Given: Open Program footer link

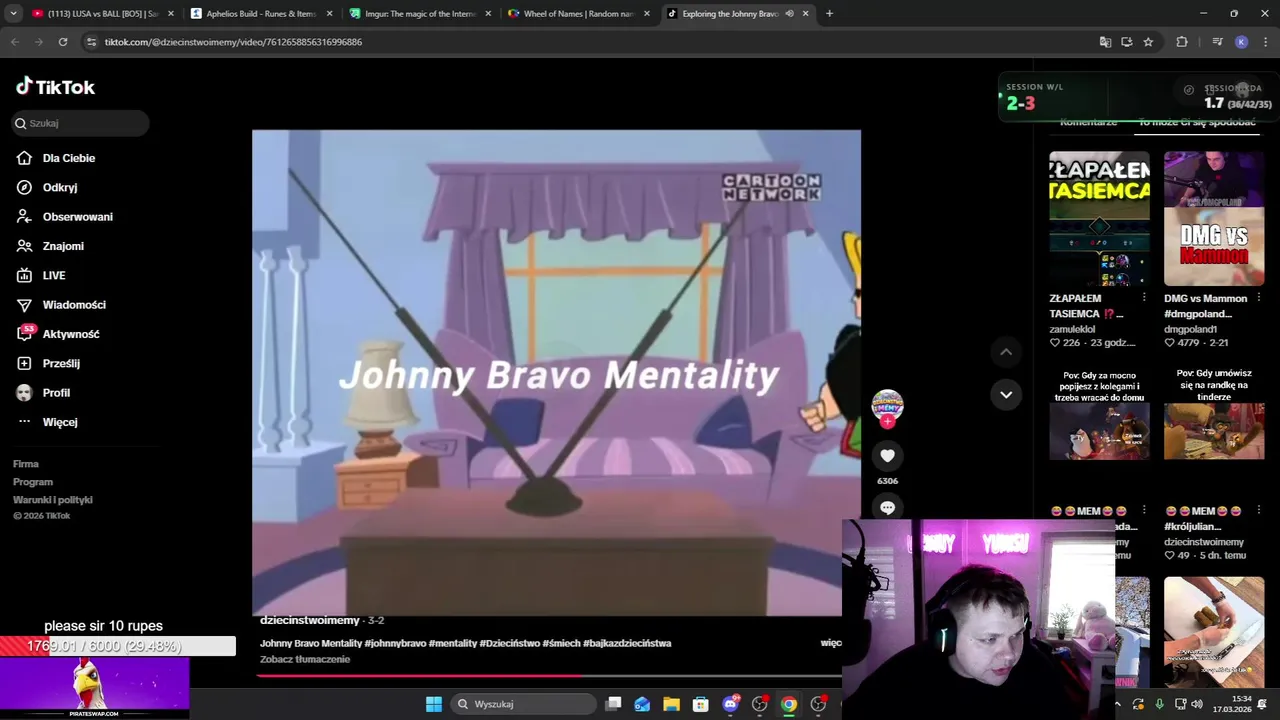Looking at the screenshot, I should click(33, 482).
